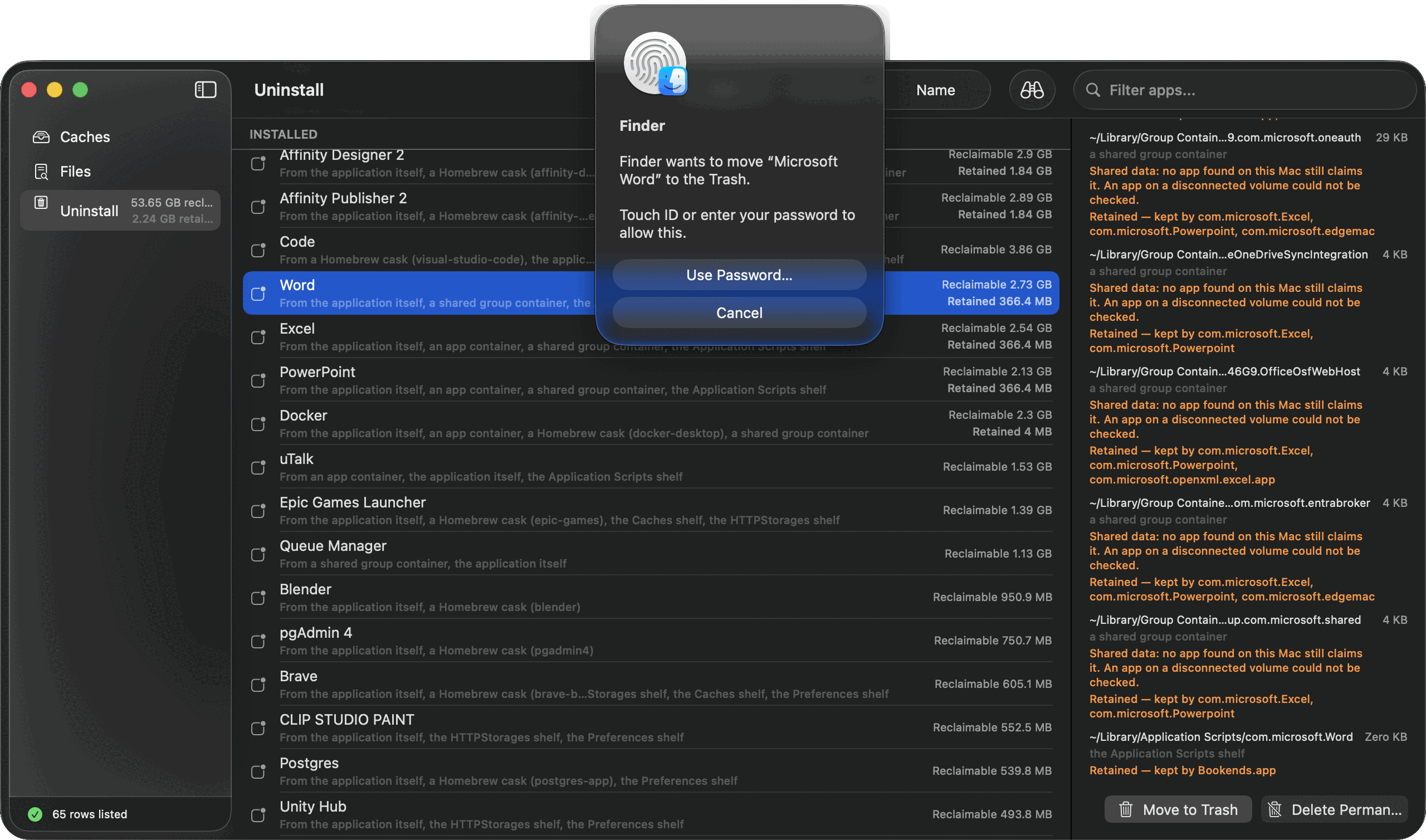Image resolution: width=1426 pixels, height=840 pixels.
Task: Select the CLIP STUDIO PAINT row name
Action: pyautogui.click(x=347, y=720)
